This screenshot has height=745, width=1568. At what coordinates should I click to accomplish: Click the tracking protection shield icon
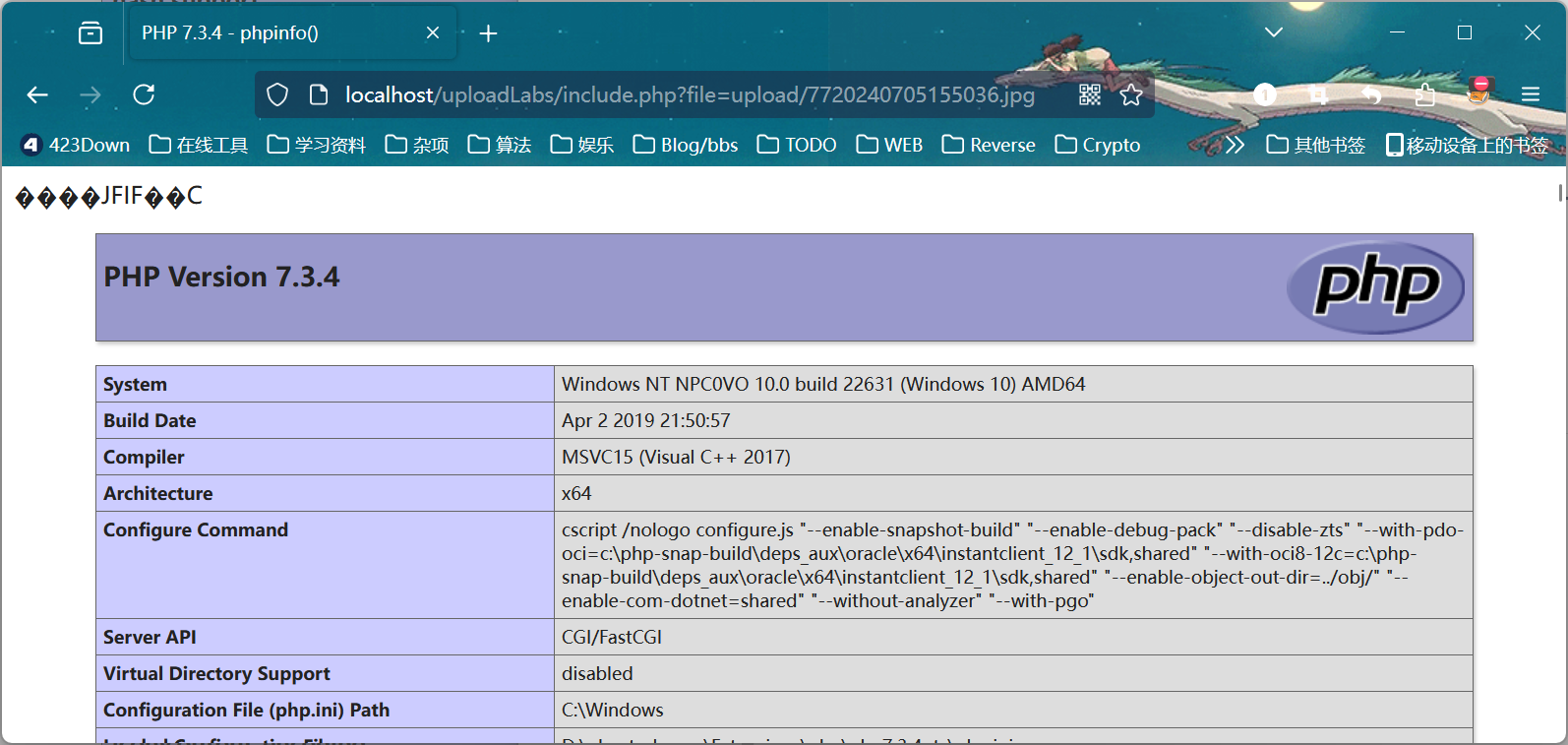pyautogui.click(x=277, y=94)
